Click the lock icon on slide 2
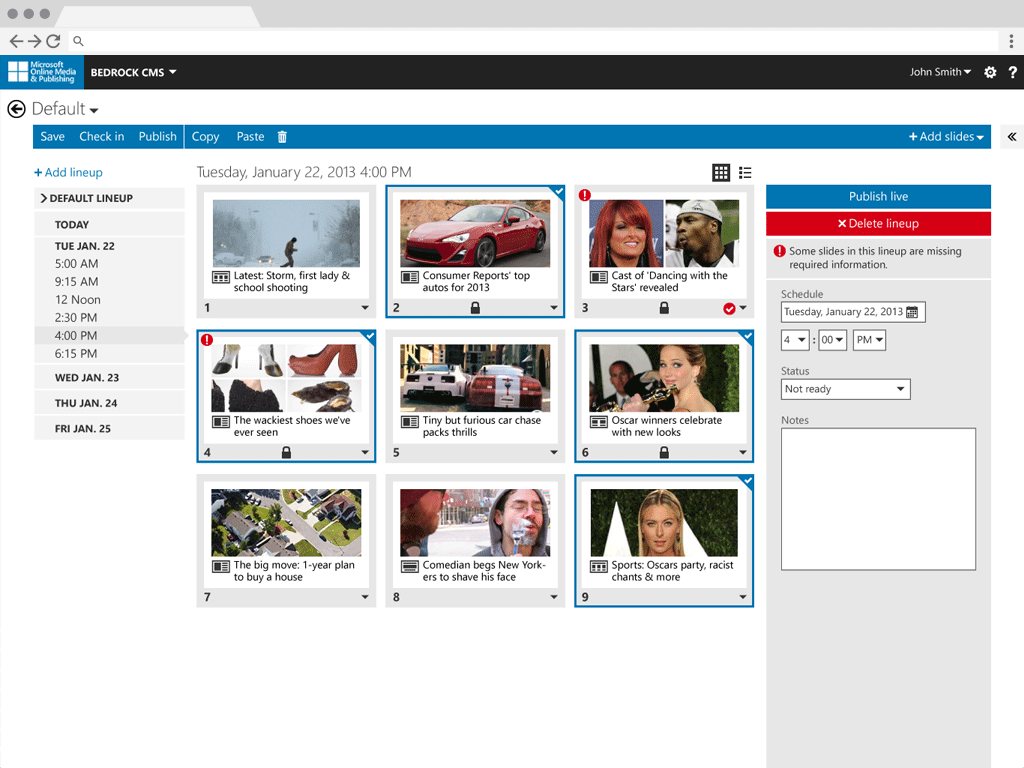The image size is (1024, 768). click(475, 308)
